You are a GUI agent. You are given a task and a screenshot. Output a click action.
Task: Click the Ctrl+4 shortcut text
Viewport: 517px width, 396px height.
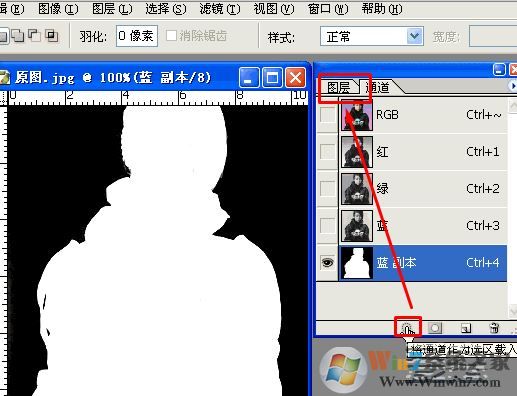(483, 263)
